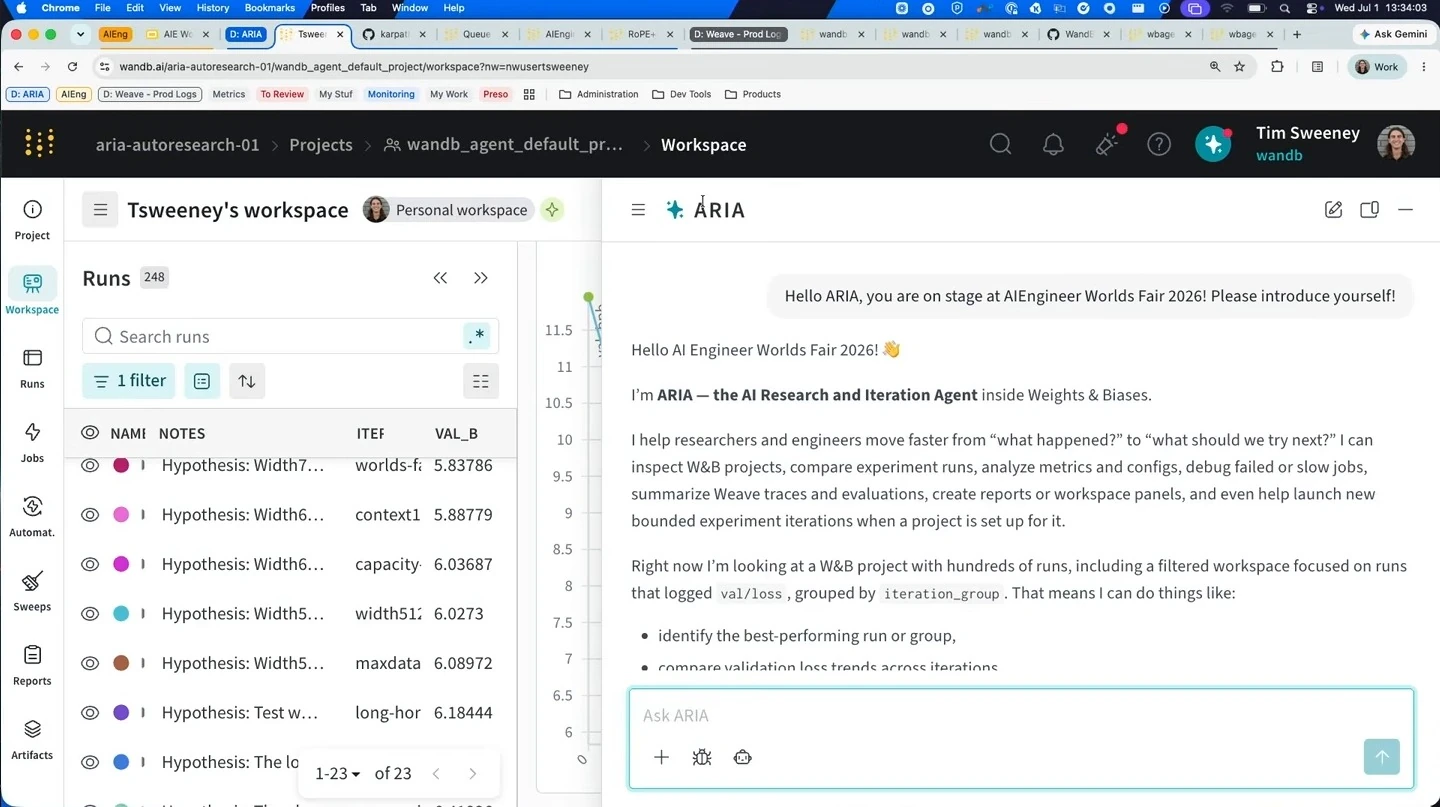Open the History menu in the menu bar

pos(213,8)
